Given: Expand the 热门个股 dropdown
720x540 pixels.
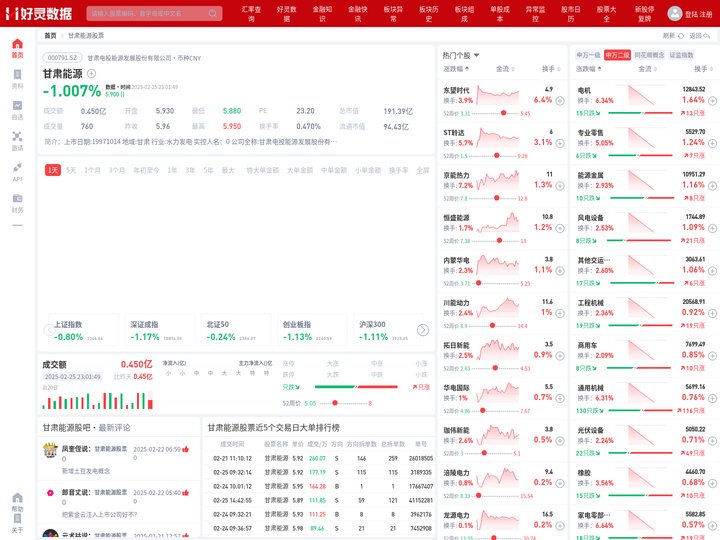Looking at the screenshot, I should [476, 55].
